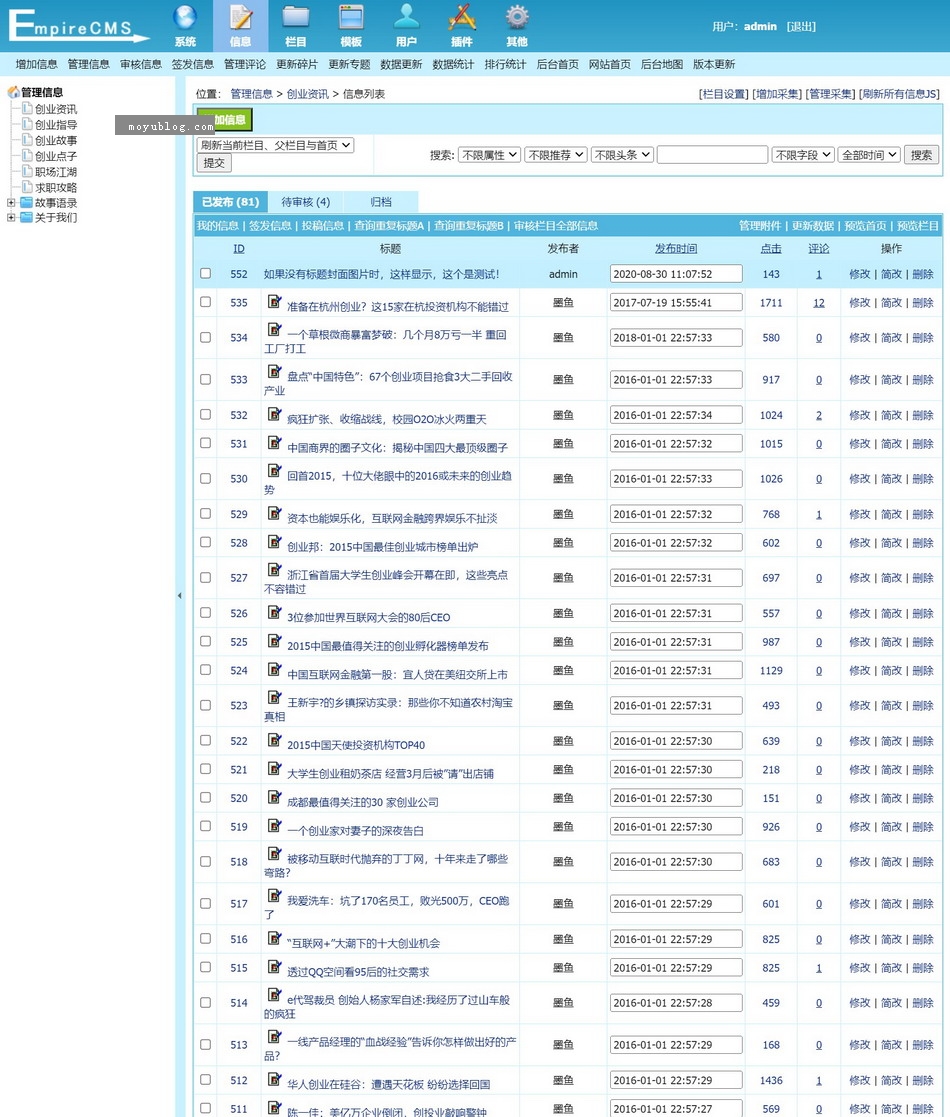Image resolution: width=950 pixels, height=1117 pixels.
Task: Click the image-title icon on row 535
Action: [x=274, y=301]
